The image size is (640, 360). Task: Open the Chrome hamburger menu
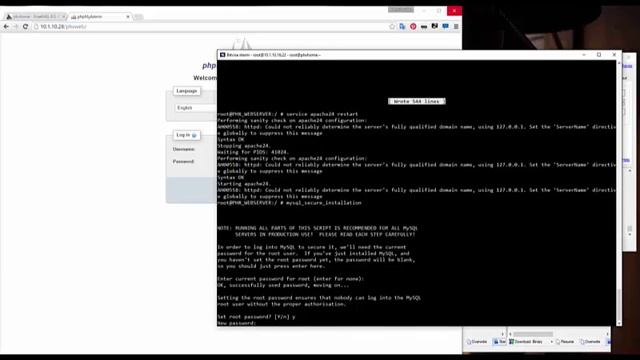click(456, 27)
